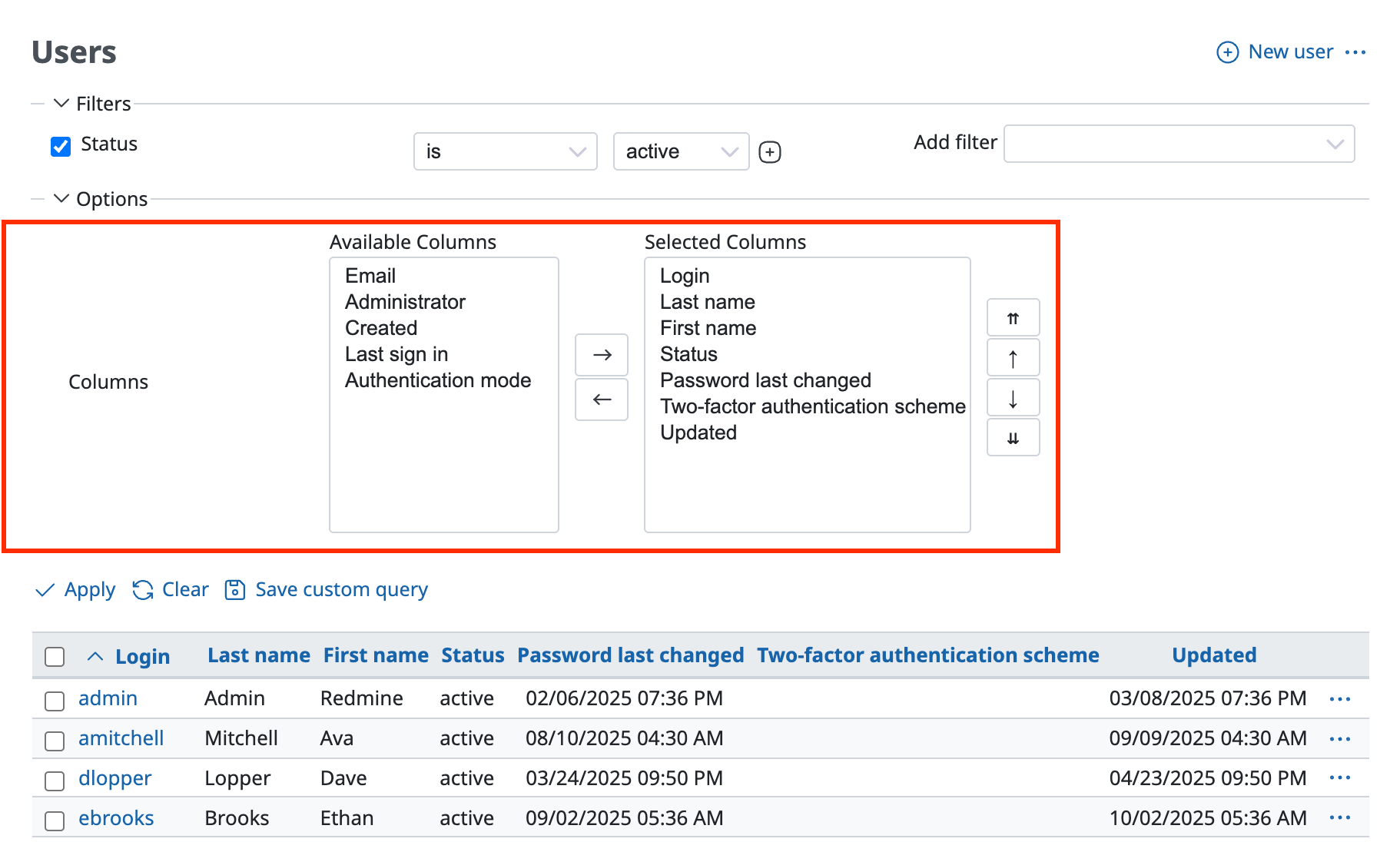Check the dlopper row checkbox
Viewport: 1400px width, 842px height.
click(x=55, y=781)
